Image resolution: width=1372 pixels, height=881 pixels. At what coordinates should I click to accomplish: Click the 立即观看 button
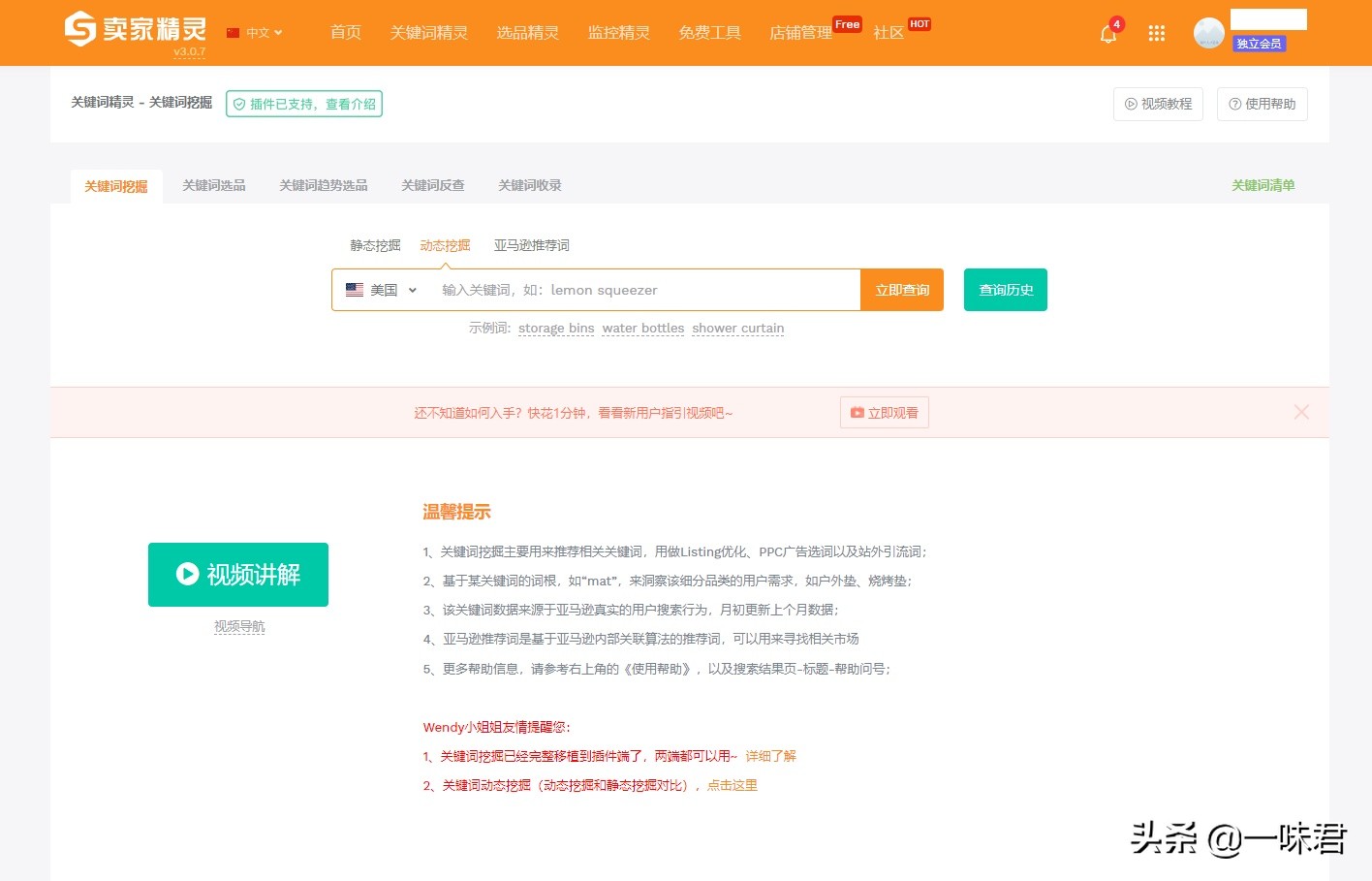click(x=885, y=412)
